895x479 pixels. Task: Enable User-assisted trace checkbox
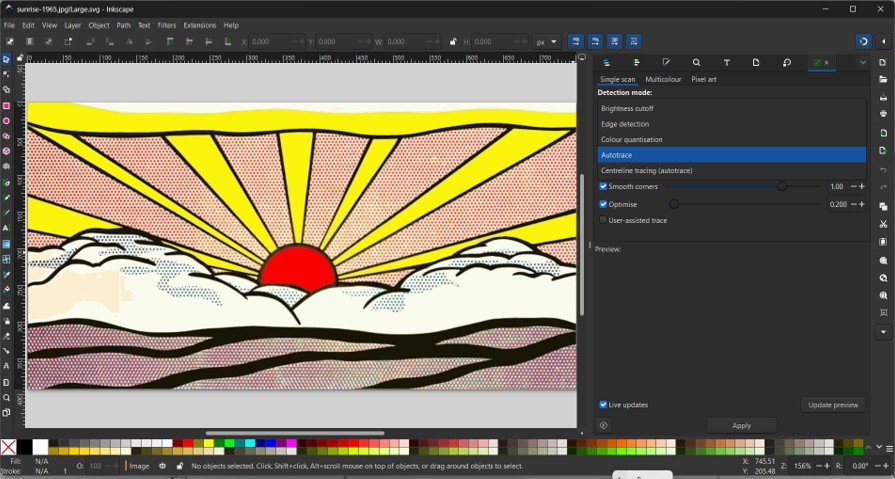click(603, 220)
